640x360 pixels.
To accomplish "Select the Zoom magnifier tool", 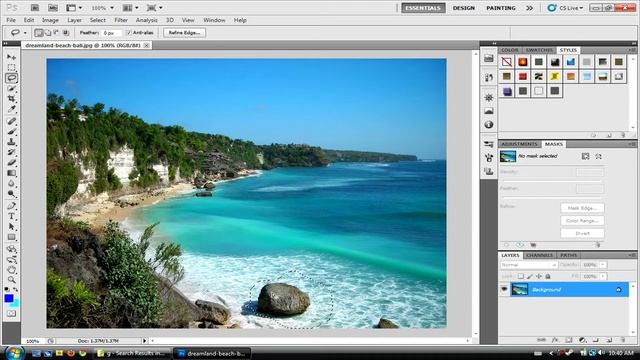I will [11, 280].
